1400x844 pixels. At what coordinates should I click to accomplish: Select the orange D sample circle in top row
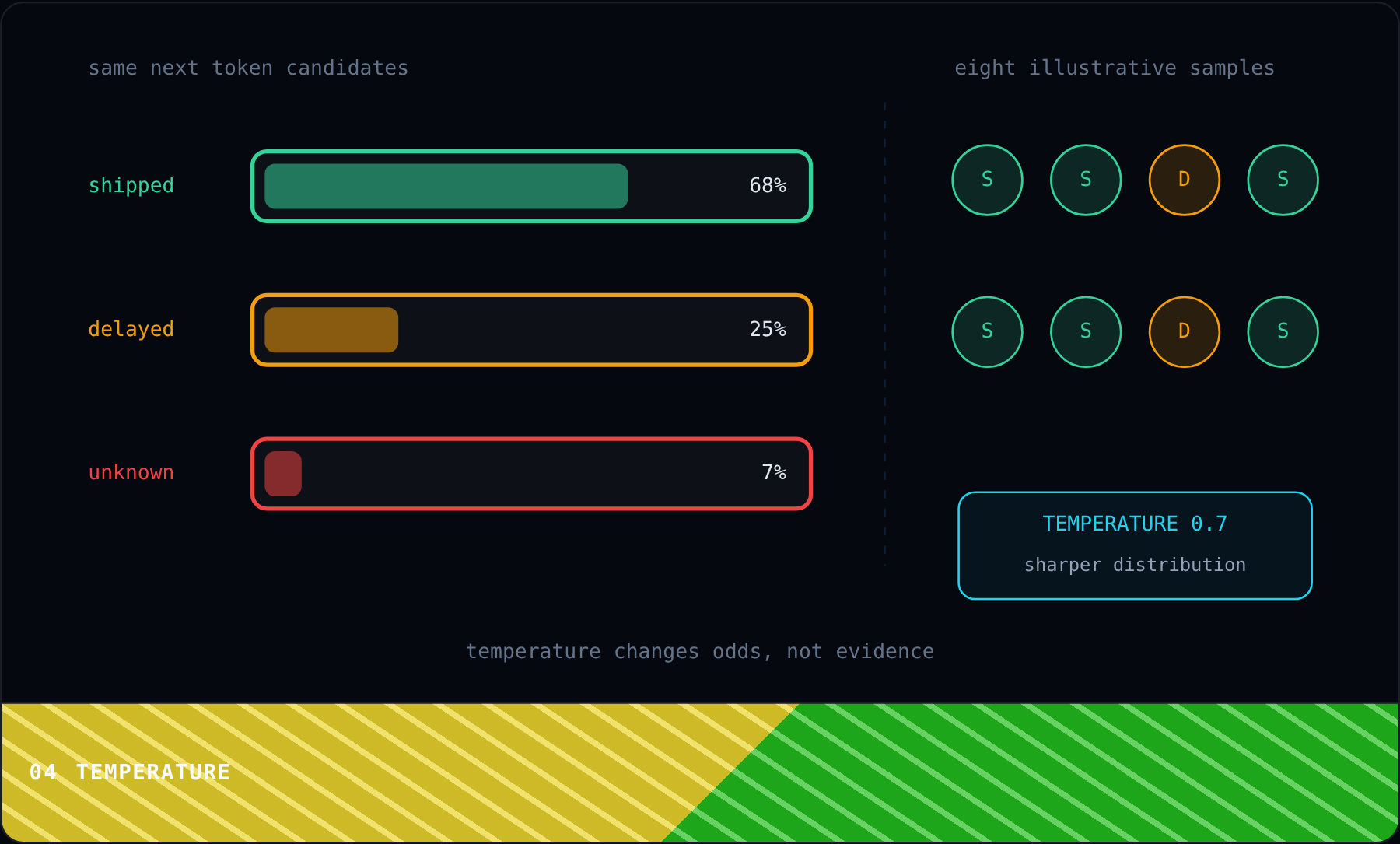1184,180
